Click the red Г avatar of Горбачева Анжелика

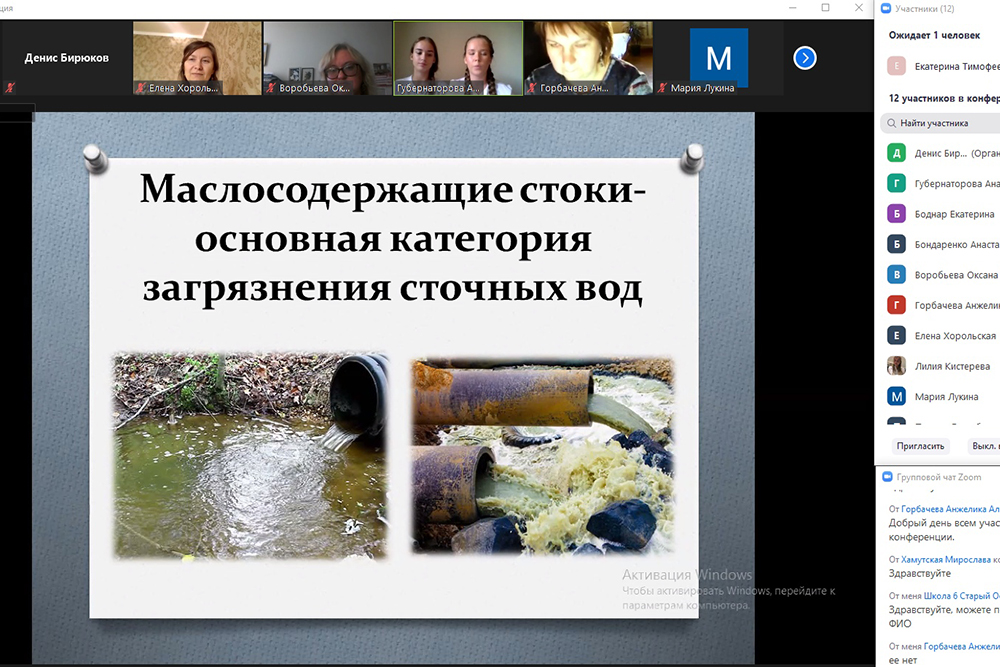pos(897,305)
